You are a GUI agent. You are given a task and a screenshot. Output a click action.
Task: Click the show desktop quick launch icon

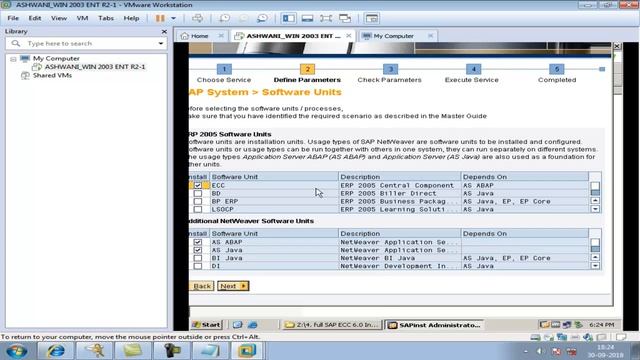pos(238,325)
